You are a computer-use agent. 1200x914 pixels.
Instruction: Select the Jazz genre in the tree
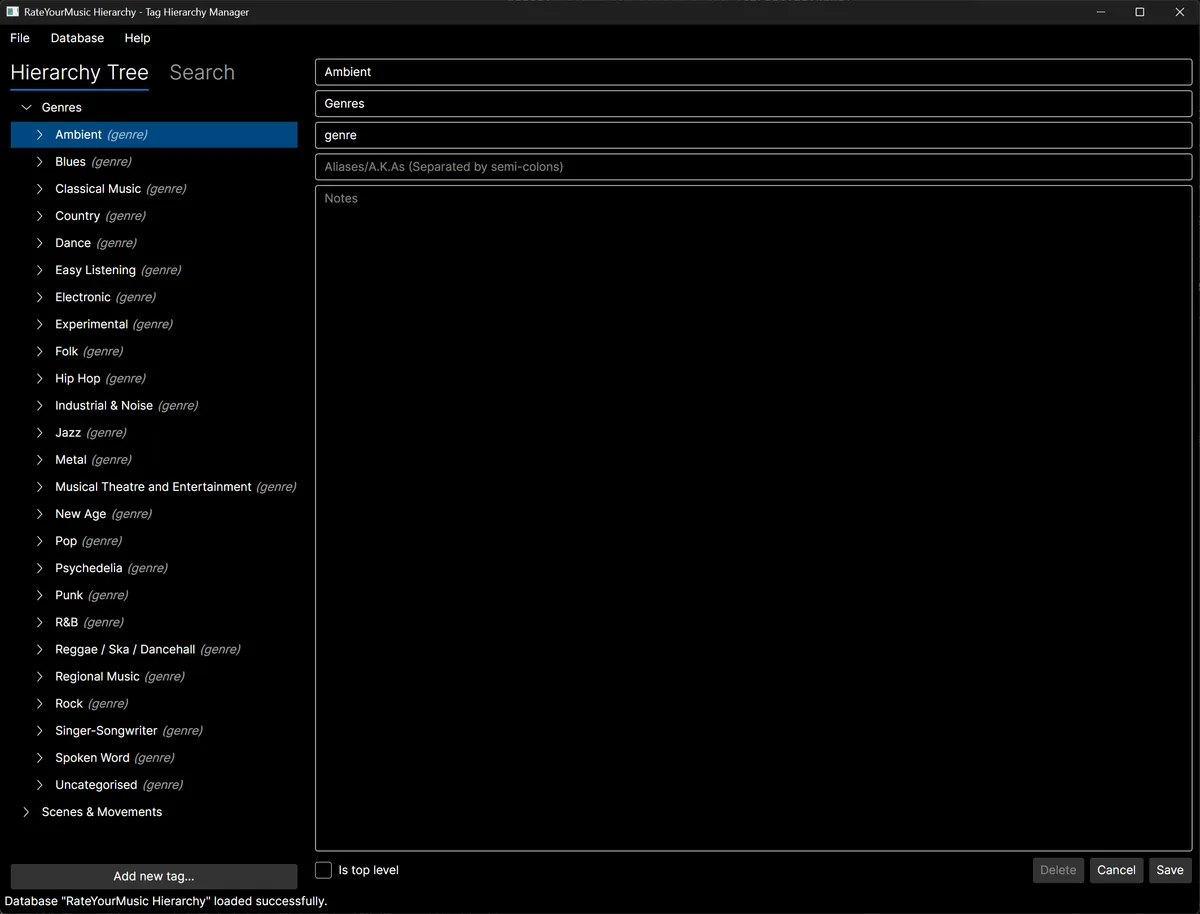70,432
